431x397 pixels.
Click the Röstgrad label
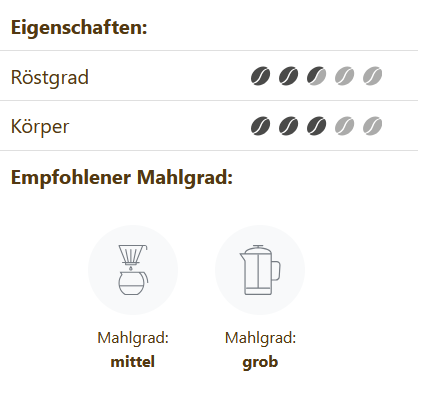(50, 77)
